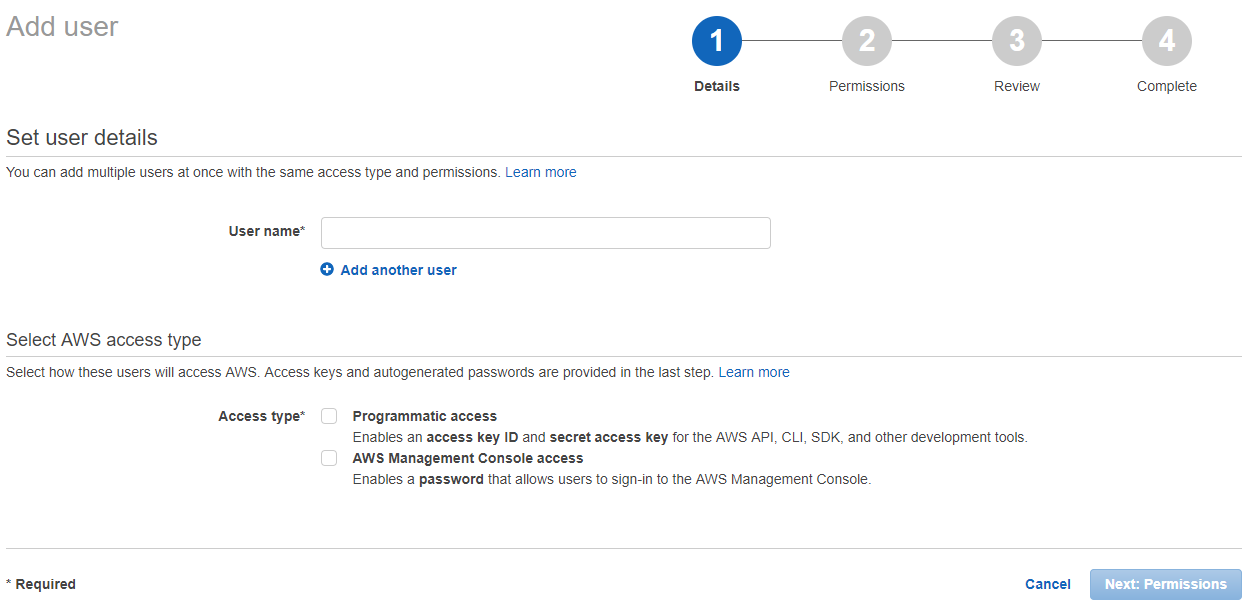1249x613 pixels.
Task: Click the Add another user link
Action: point(399,270)
